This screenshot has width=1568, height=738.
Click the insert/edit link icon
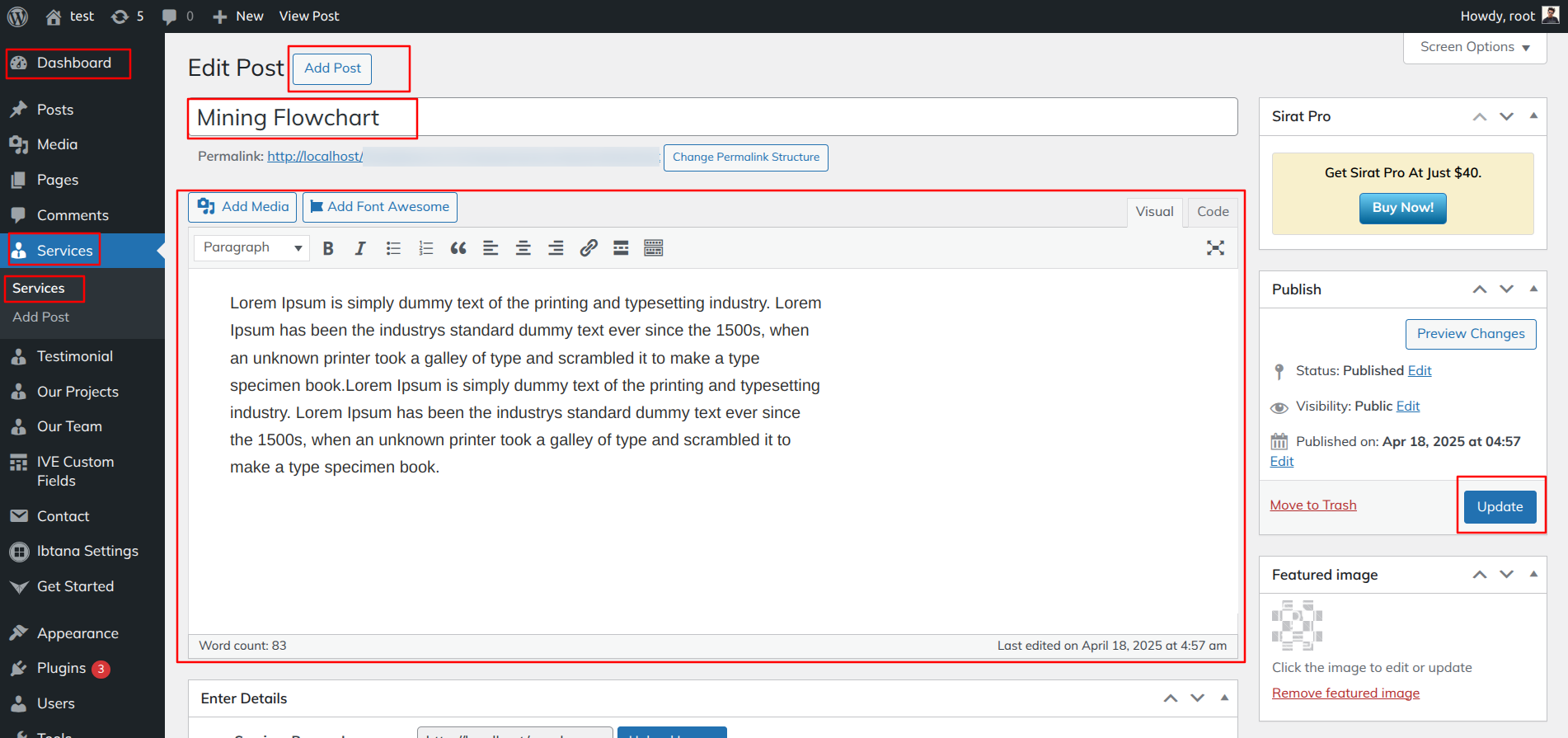(588, 248)
